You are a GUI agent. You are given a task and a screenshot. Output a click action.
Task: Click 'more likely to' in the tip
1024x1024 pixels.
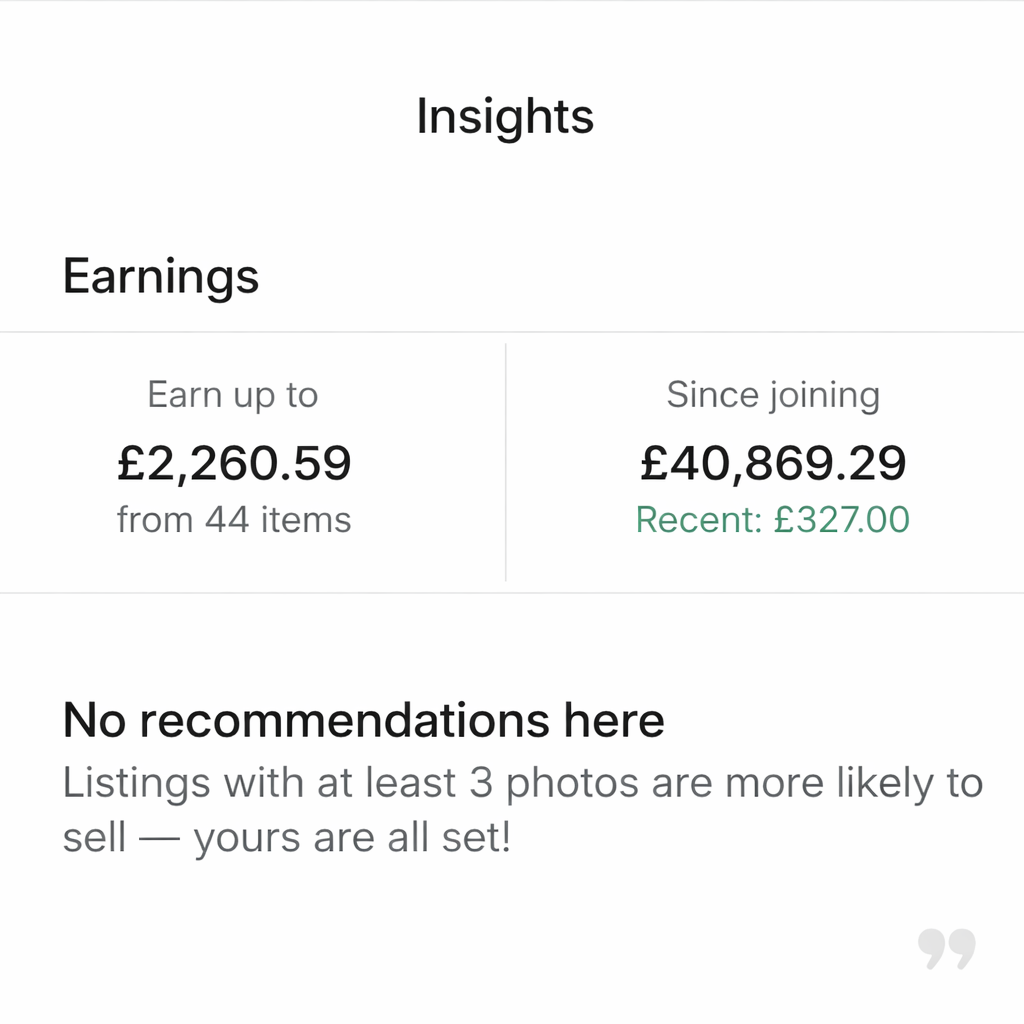(854, 783)
